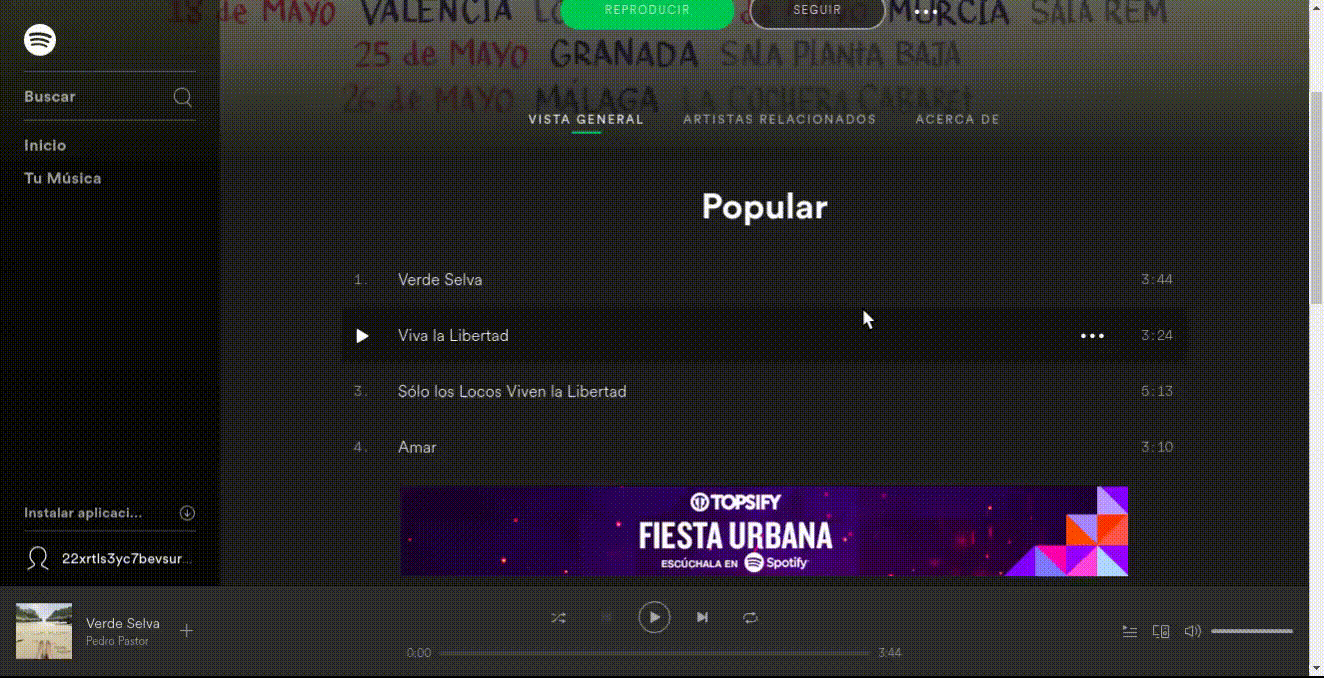Follow the artist with the Seguir button
This screenshot has width=1324, height=678.
click(817, 11)
